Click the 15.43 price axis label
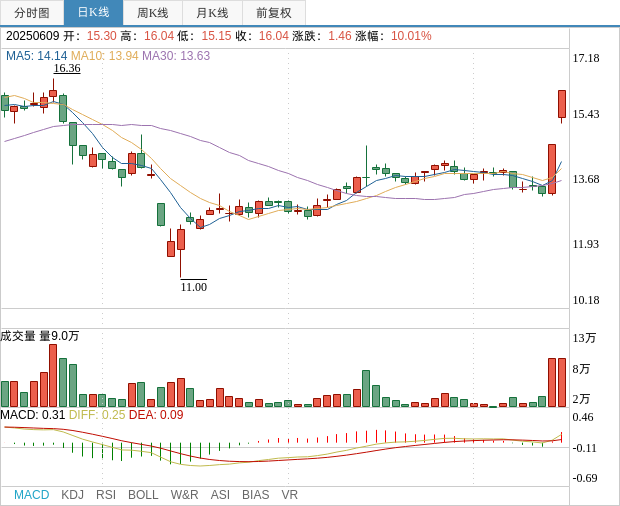 pos(586,114)
